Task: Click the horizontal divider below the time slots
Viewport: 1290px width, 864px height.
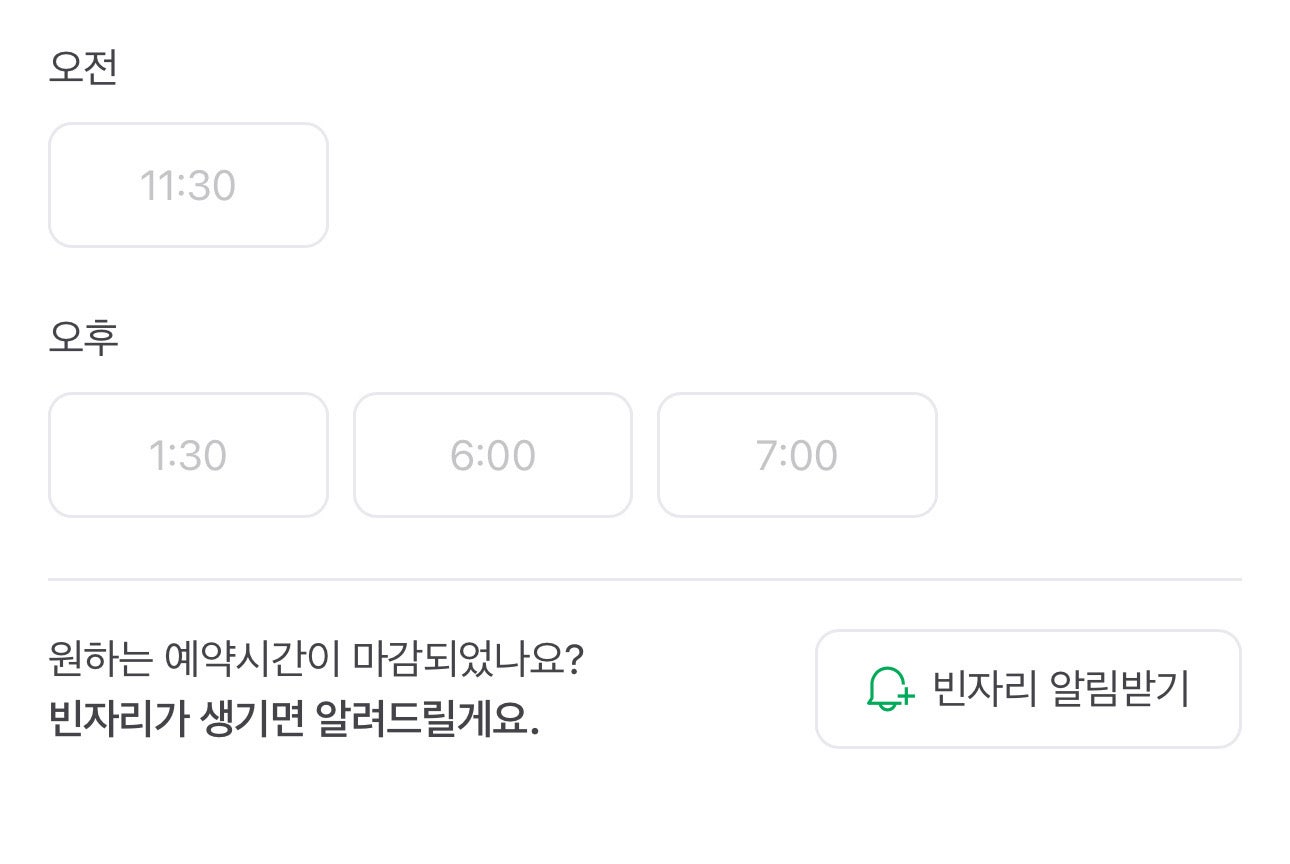Action: pos(644,579)
